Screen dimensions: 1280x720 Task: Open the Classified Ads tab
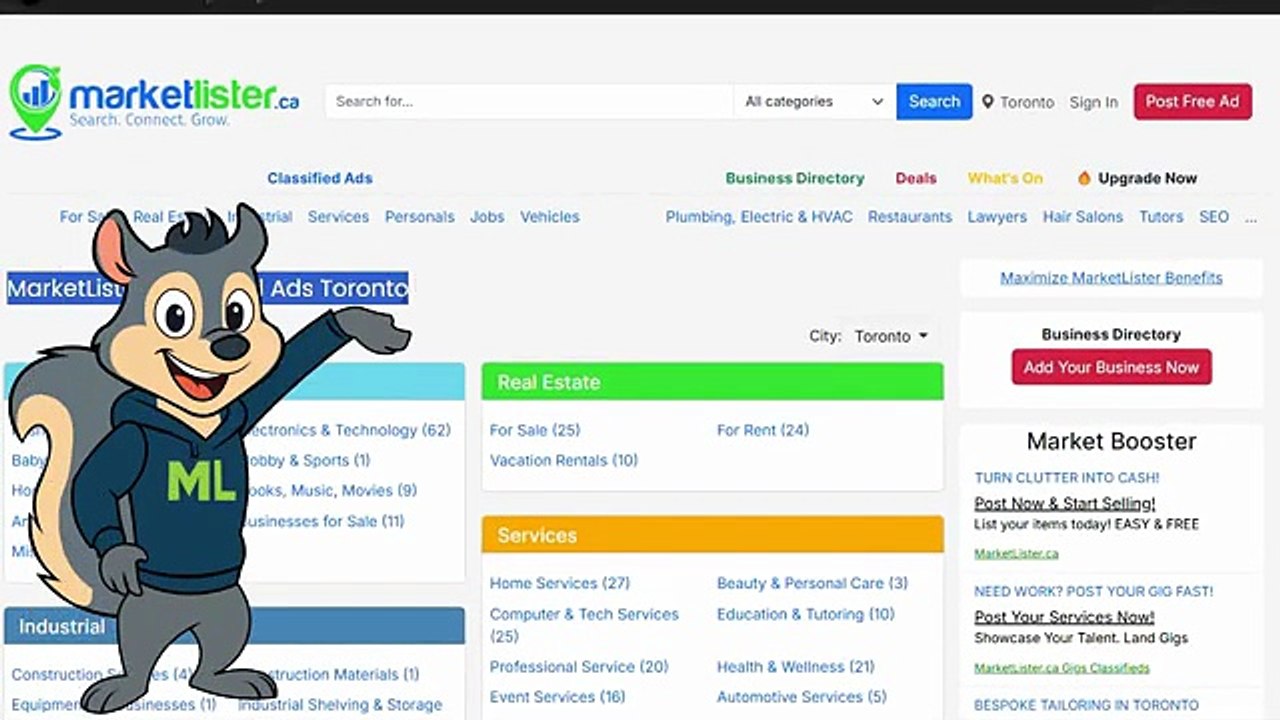(320, 178)
